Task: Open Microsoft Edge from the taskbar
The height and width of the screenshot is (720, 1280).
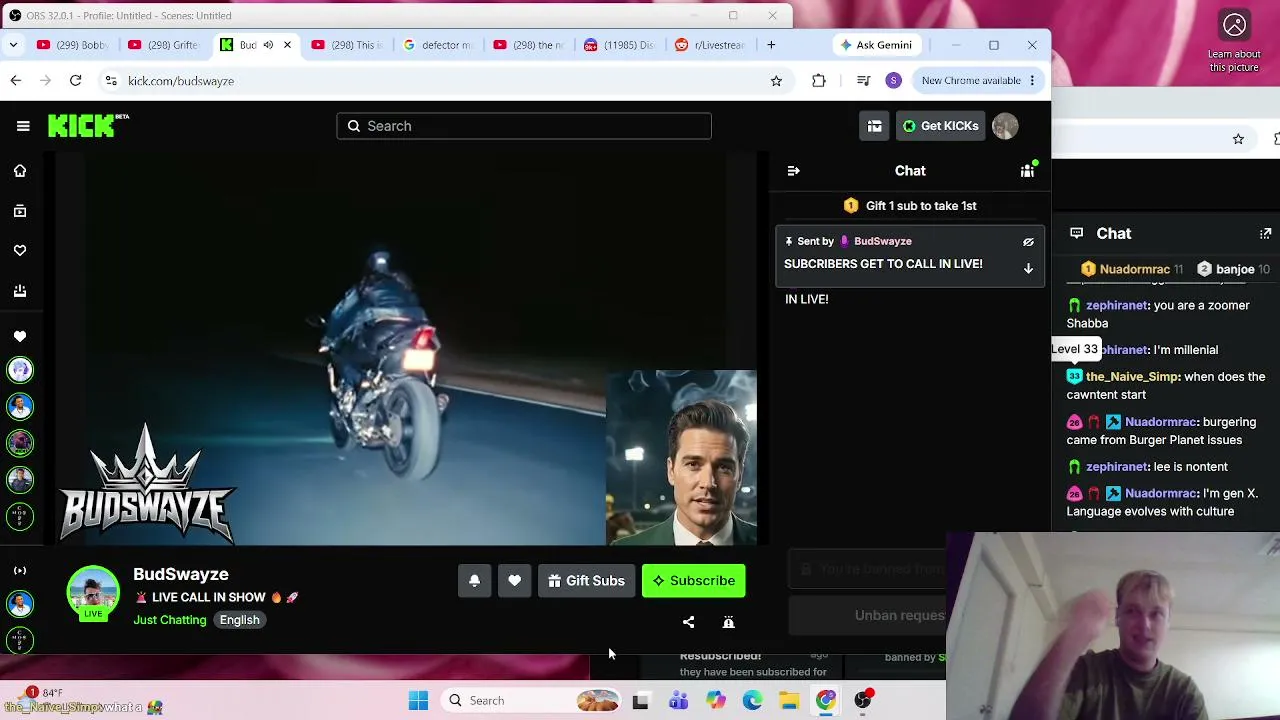Action: (752, 701)
